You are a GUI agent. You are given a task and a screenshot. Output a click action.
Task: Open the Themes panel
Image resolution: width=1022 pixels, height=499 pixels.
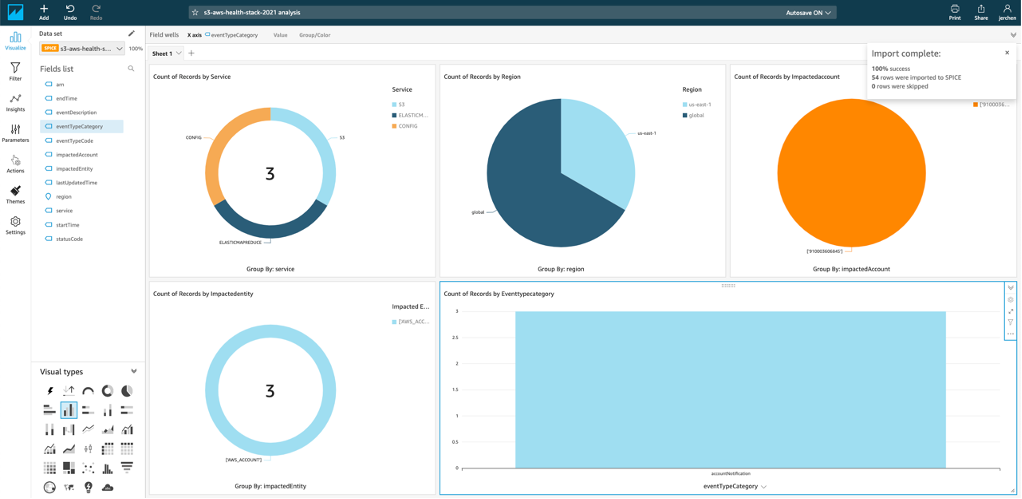pos(15,194)
